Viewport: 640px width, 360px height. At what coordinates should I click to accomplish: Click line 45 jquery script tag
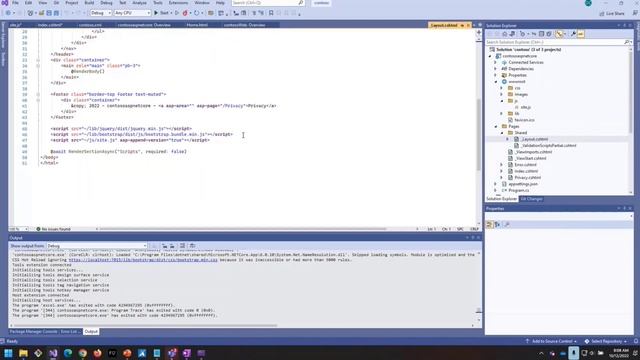(121, 129)
